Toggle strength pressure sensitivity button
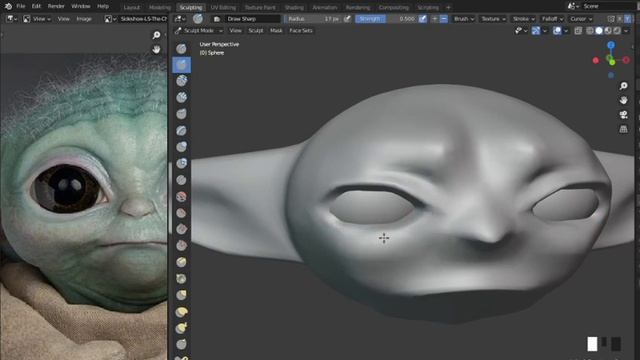This screenshot has width=640, height=360. point(423,19)
